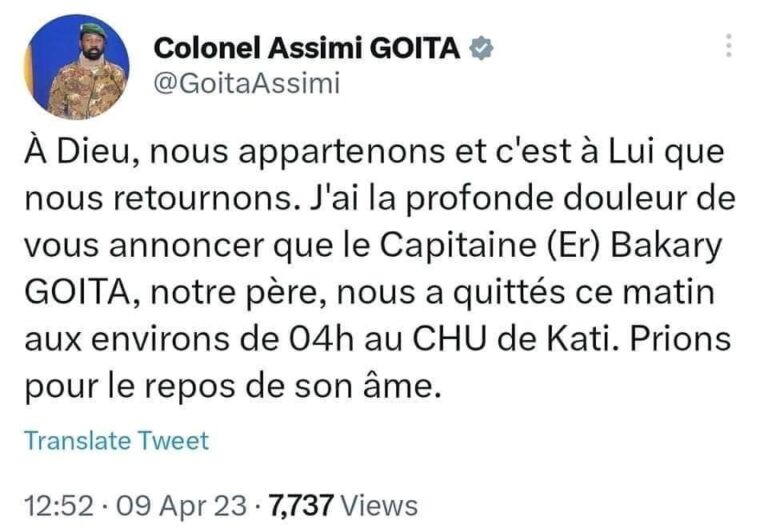Open the @GoitaAssimi handle link
The height and width of the screenshot is (532, 768).
pyautogui.click(x=244, y=84)
